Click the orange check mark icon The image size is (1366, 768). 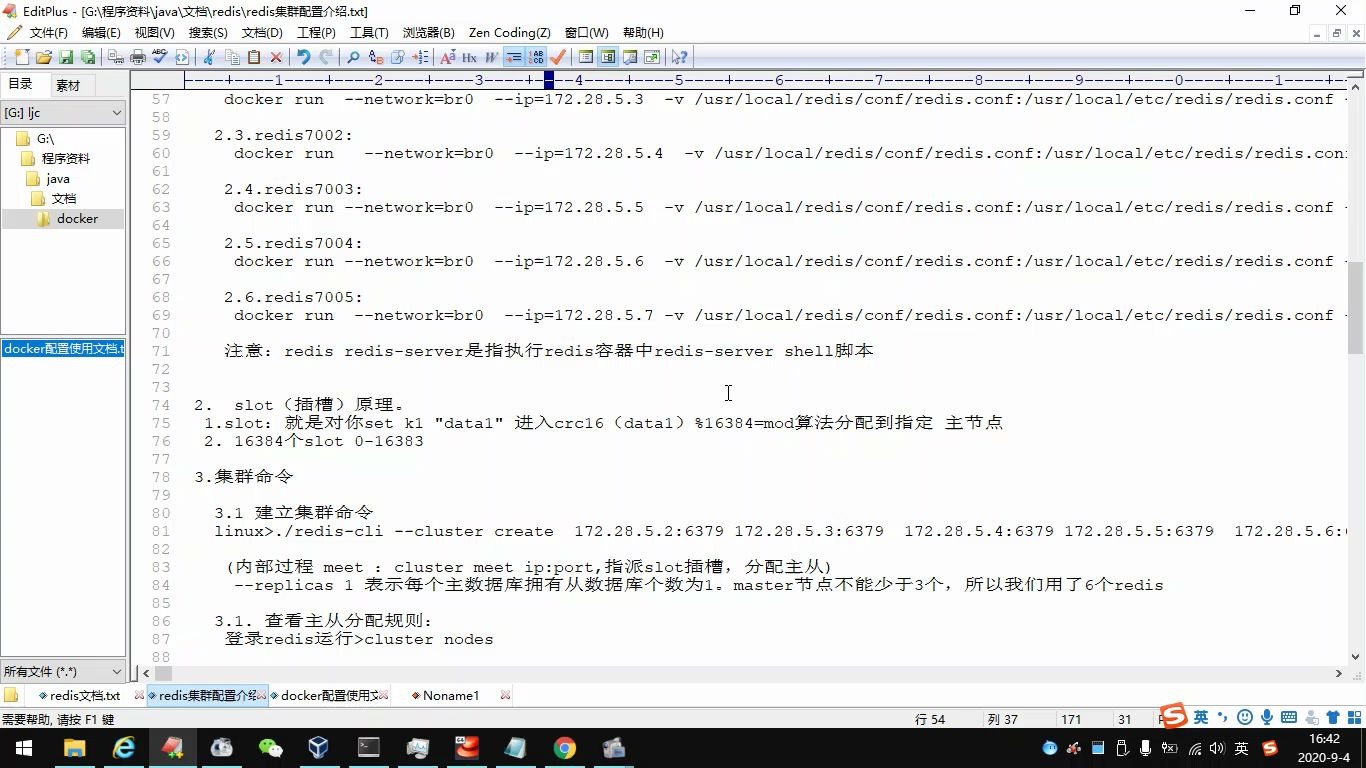click(558, 57)
